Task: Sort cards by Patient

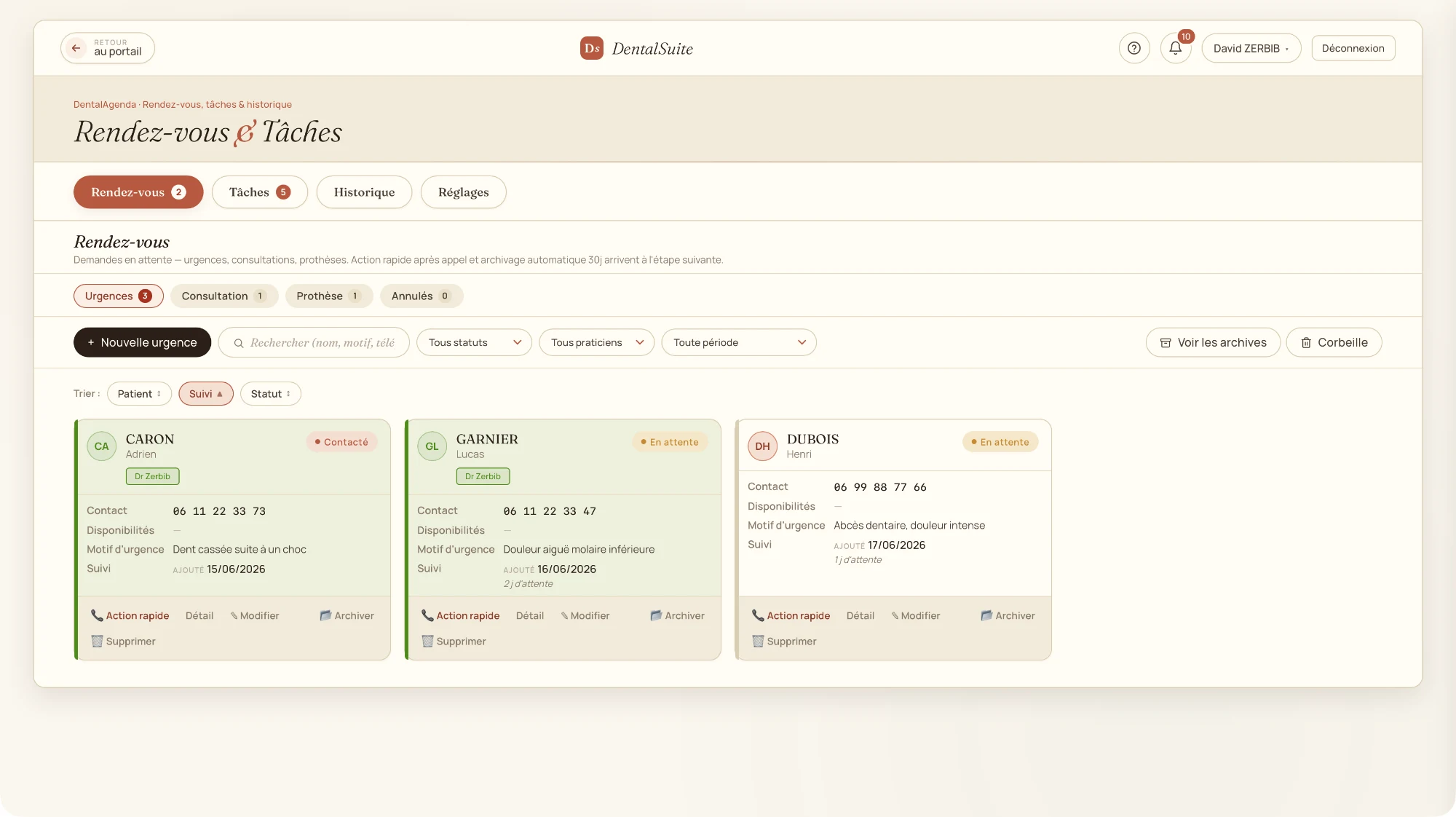Action: coord(139,394)
